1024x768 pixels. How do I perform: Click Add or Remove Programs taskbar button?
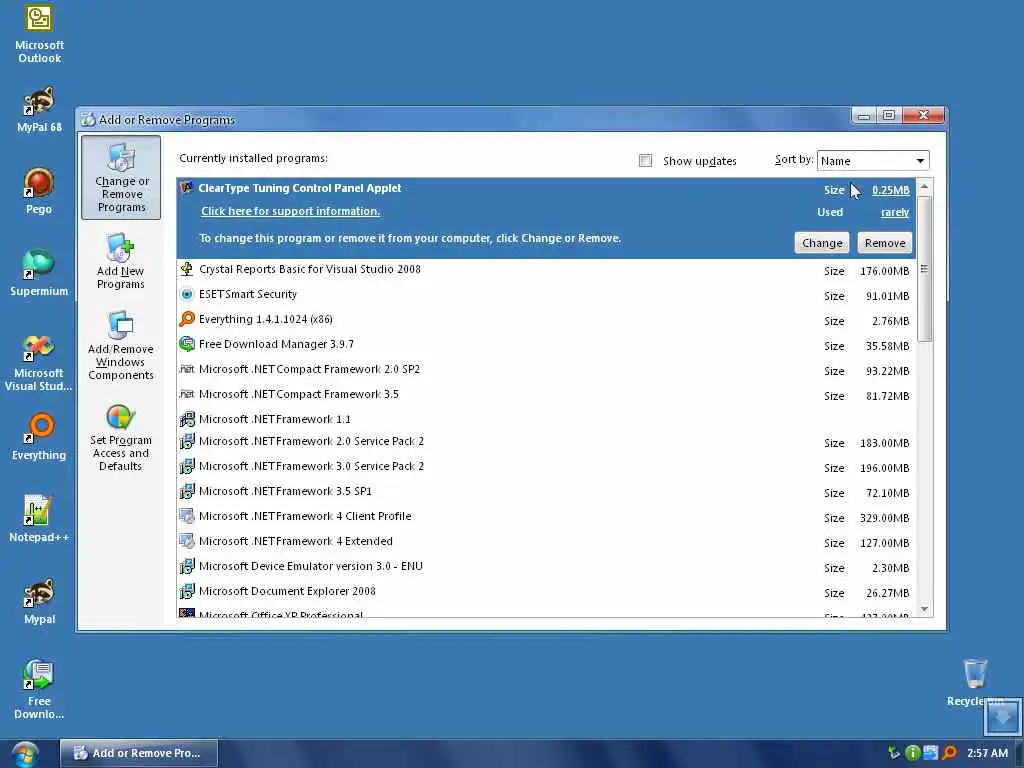click(x=139, y=753)
